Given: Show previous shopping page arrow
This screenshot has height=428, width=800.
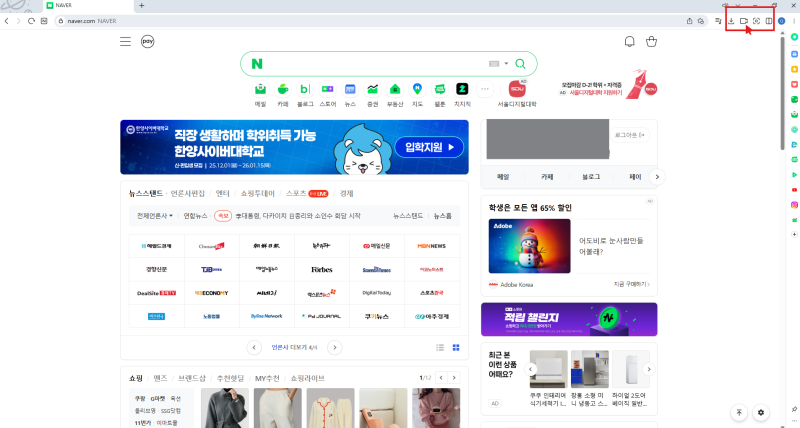Looking at the screenshot, I should [441, 378].
